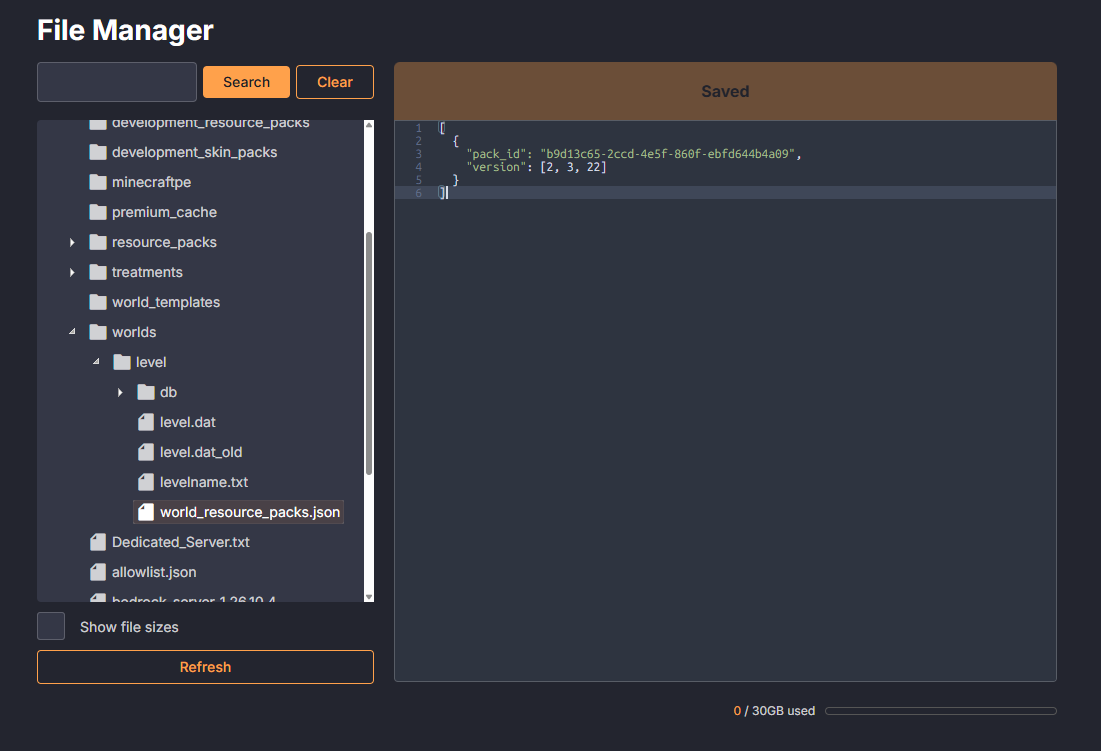Click the file tree scroll-up arrow
Screen dimensions: 1101x751
pos(369,125)
